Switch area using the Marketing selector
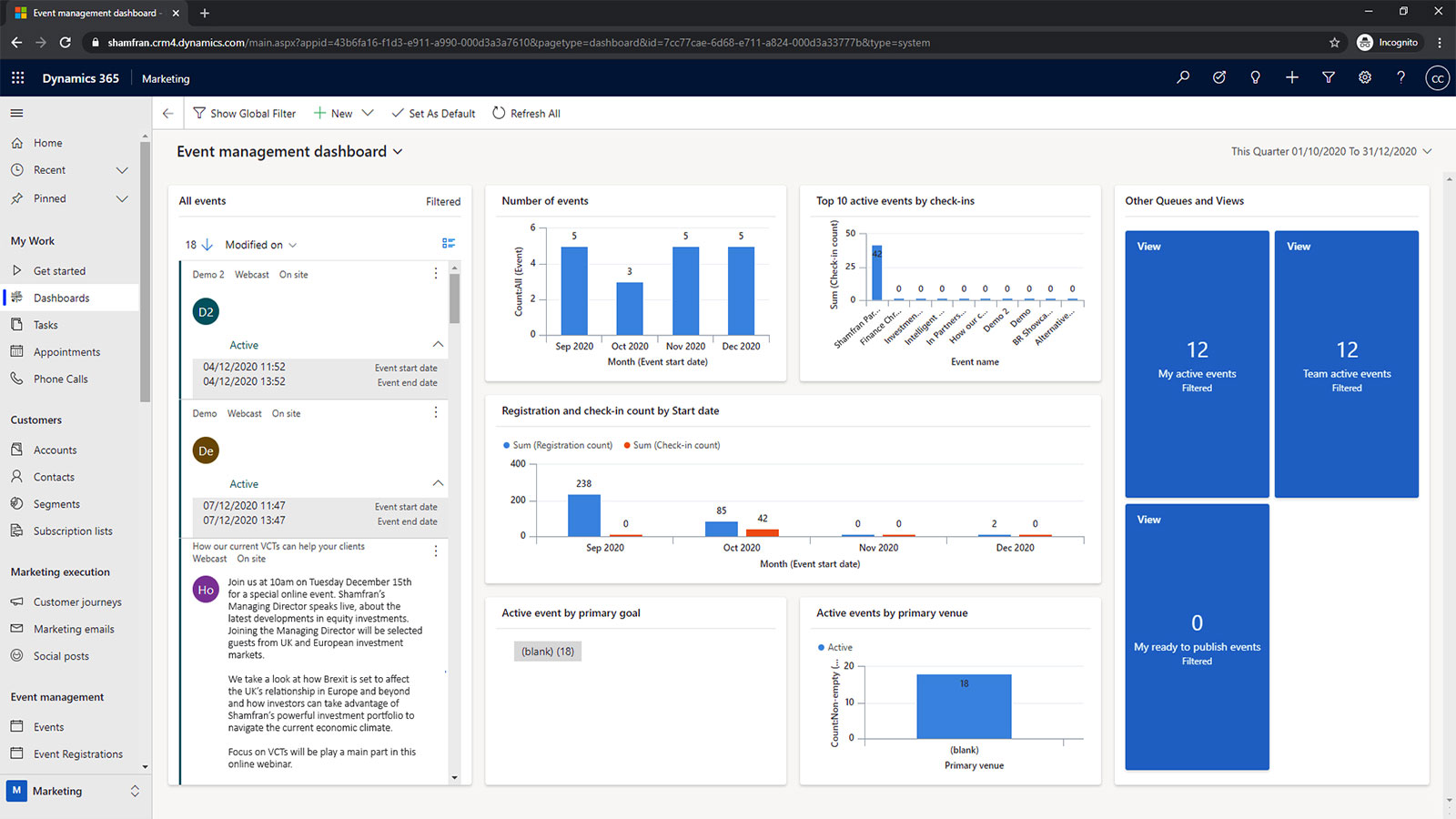 pos(75,791)
